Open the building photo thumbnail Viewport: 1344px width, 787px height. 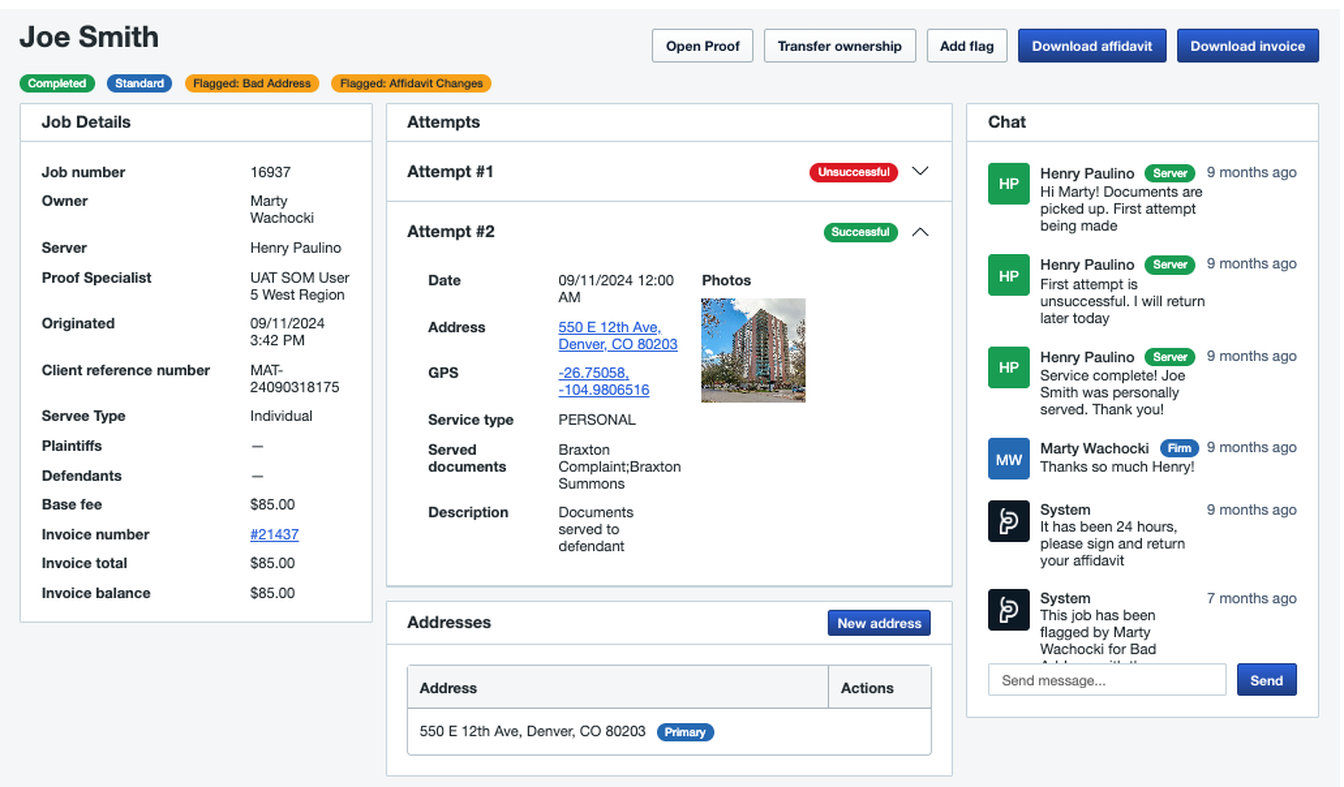tap(753, 350)
